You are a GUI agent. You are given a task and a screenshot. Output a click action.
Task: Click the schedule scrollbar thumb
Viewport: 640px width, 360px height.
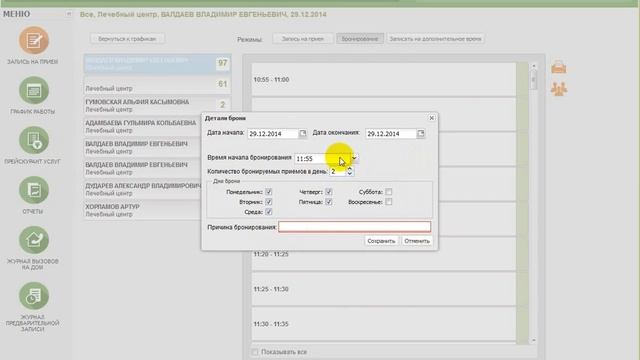click(x=533, y=80)
